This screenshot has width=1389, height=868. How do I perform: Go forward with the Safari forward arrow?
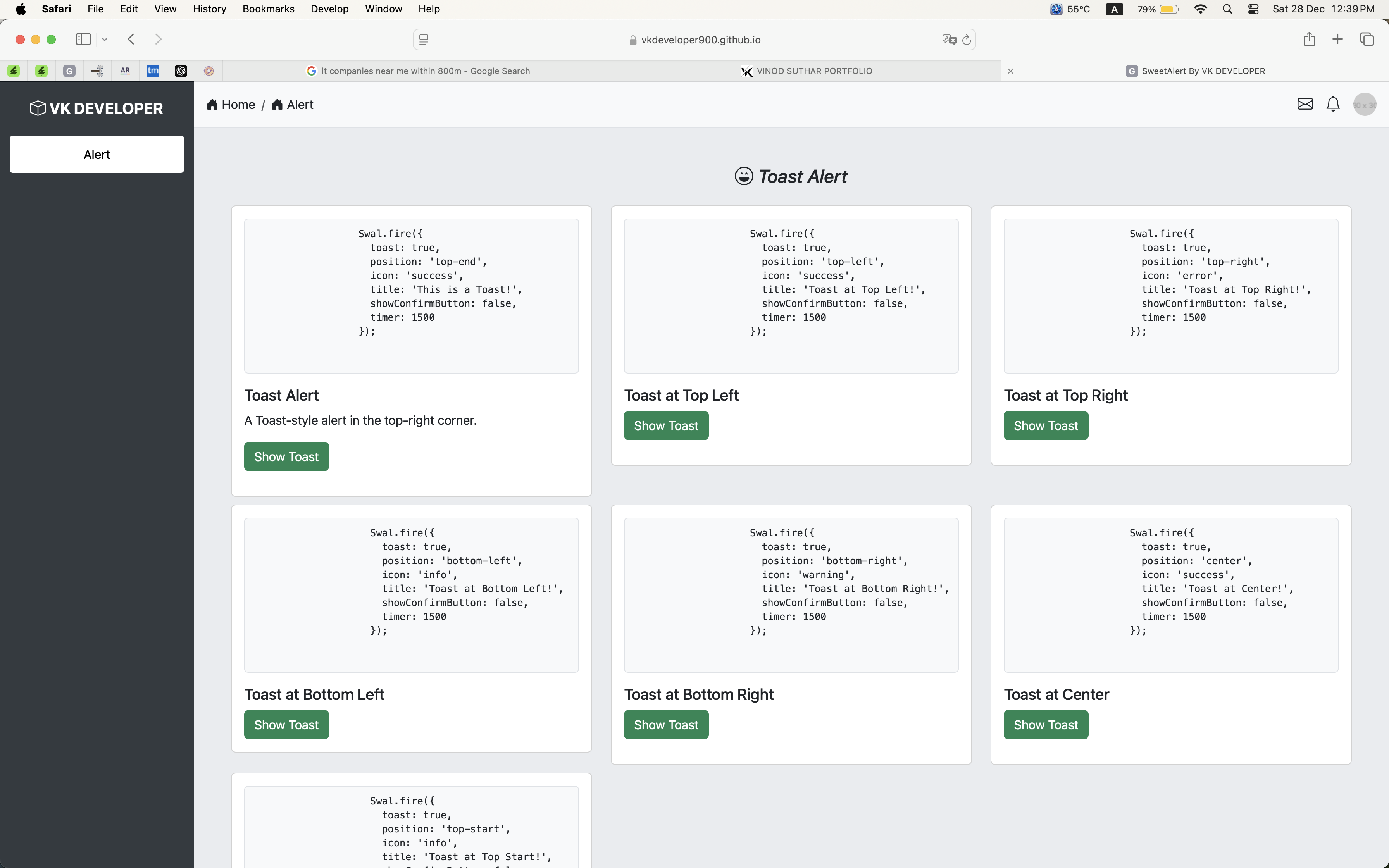click(159, 39)
